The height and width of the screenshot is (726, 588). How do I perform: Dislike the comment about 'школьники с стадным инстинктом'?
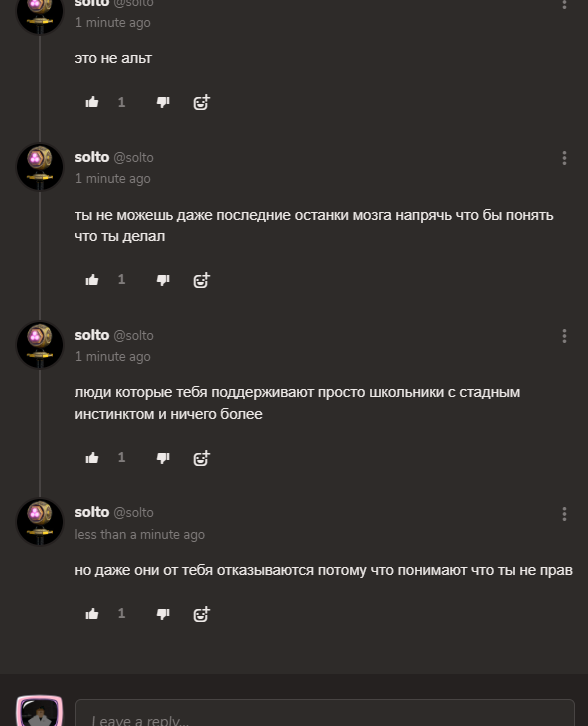click(x=163, y=458)
